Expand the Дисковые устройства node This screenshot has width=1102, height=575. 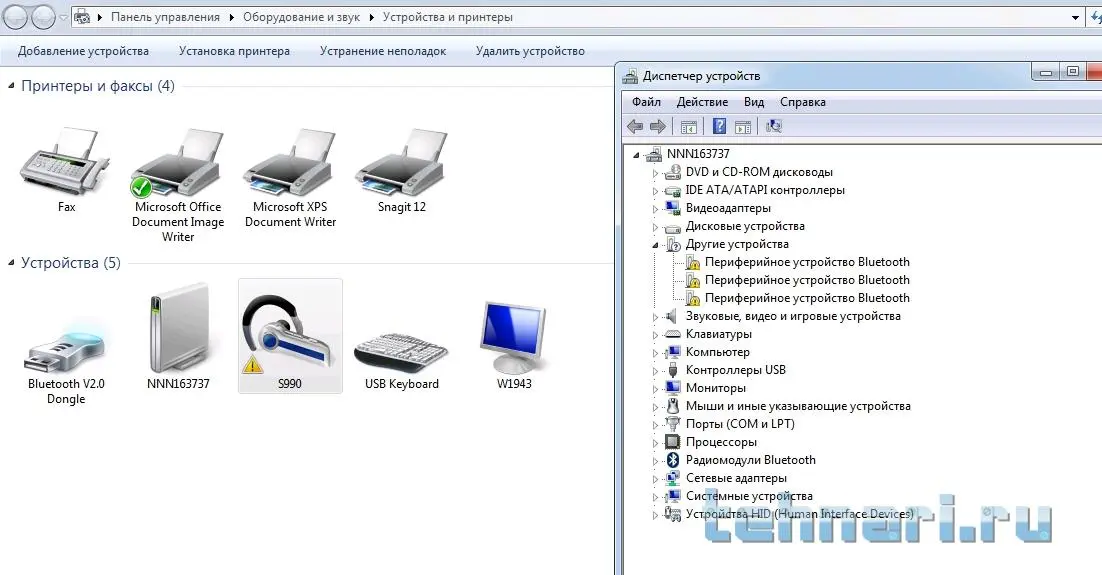pos(655,227)
